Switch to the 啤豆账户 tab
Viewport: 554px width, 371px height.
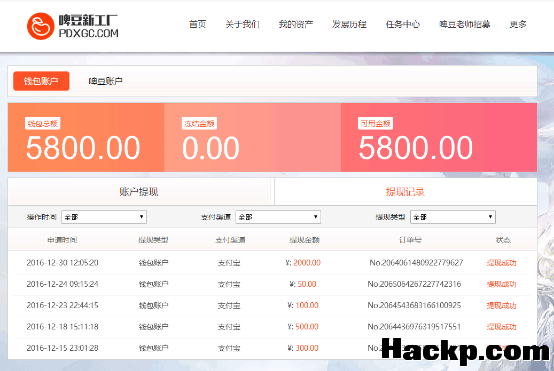(x=105, y=81)
